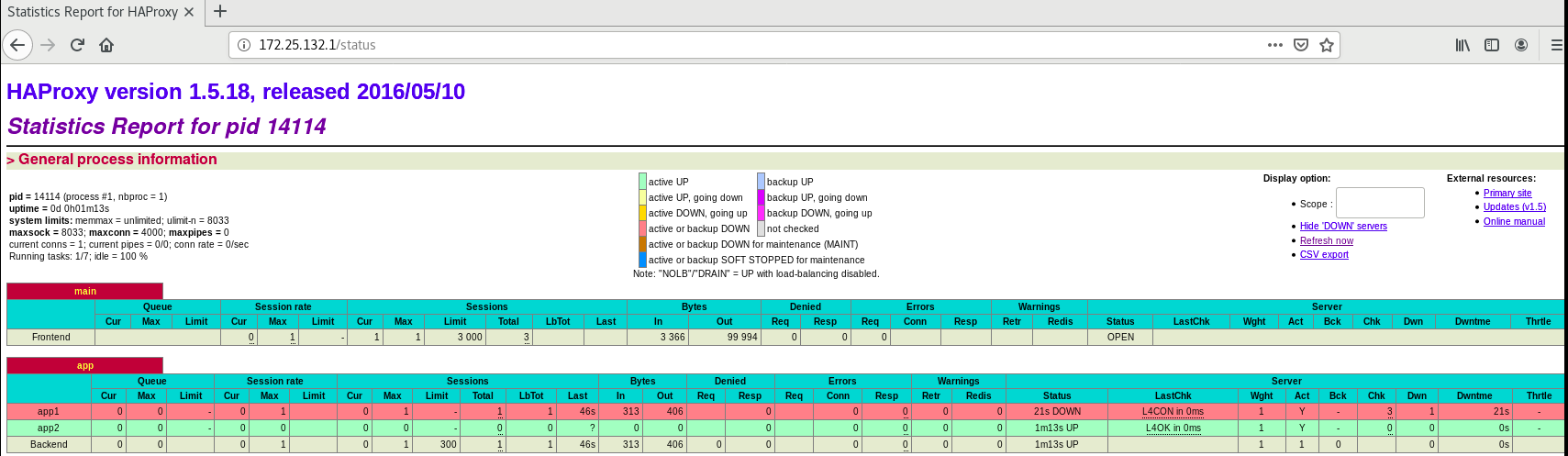
Task: Click the 'active UP' legend color swatch
Action: click(x=642, y=182)
